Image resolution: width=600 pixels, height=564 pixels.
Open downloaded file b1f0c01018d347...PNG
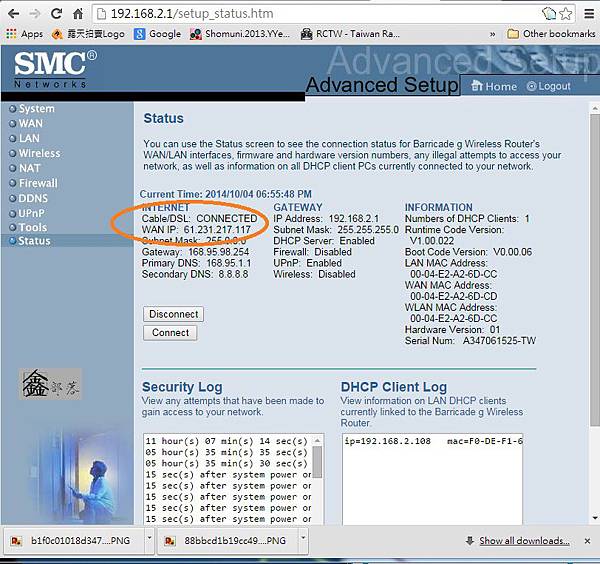coord(73,541)
